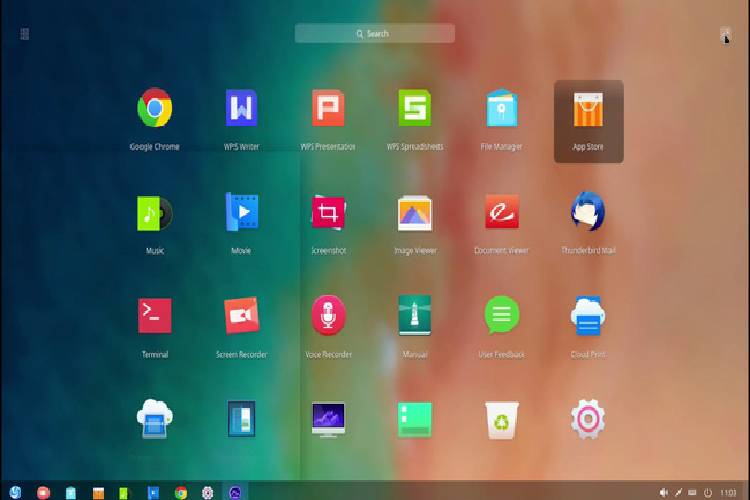This screenshot has width=750, height=500.
Task: Open Chrome from the dock
Action: click(x=180, y=492)
